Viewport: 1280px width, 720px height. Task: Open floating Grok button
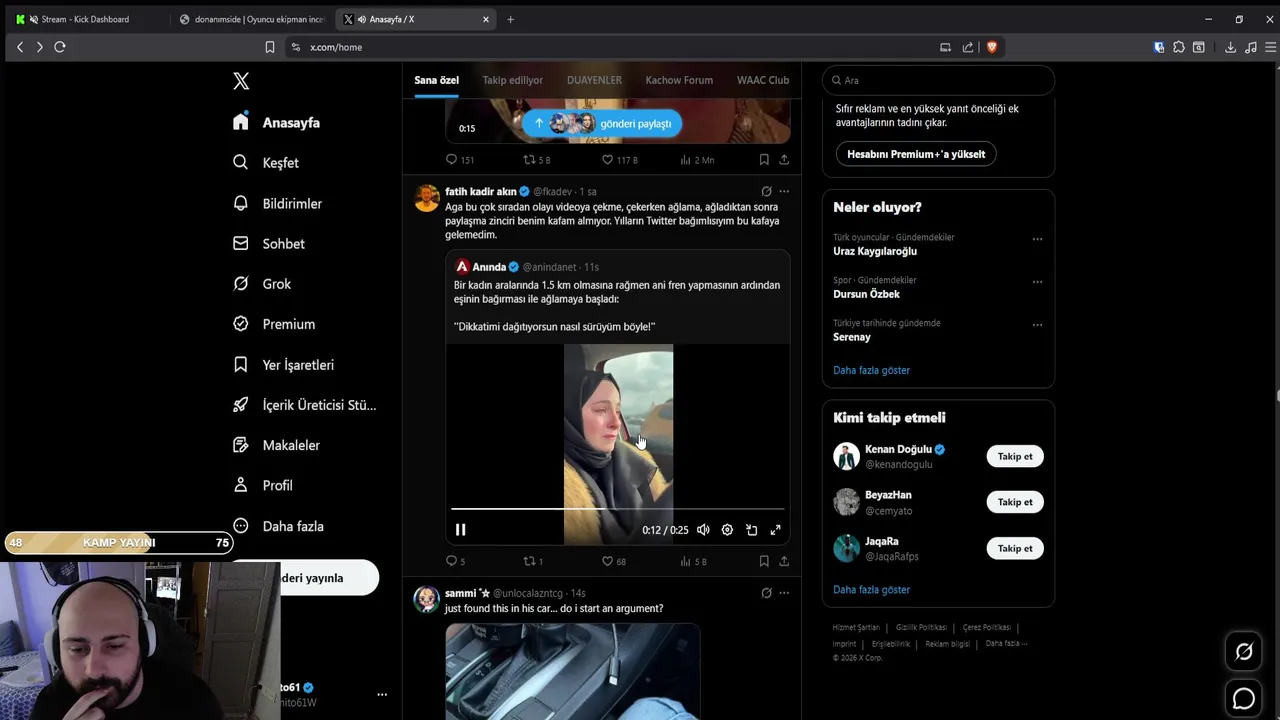point(1244,652)
